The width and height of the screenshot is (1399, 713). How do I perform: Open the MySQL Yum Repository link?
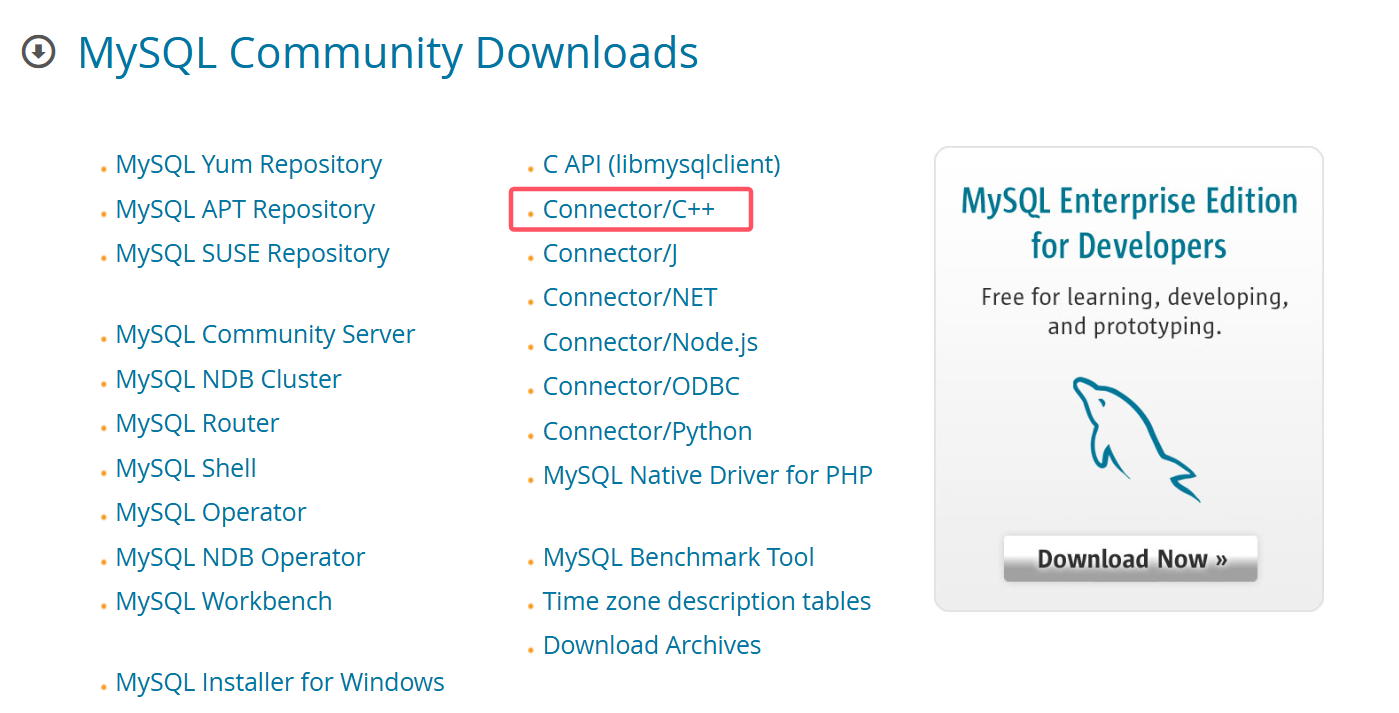click(x=249, y=164)
